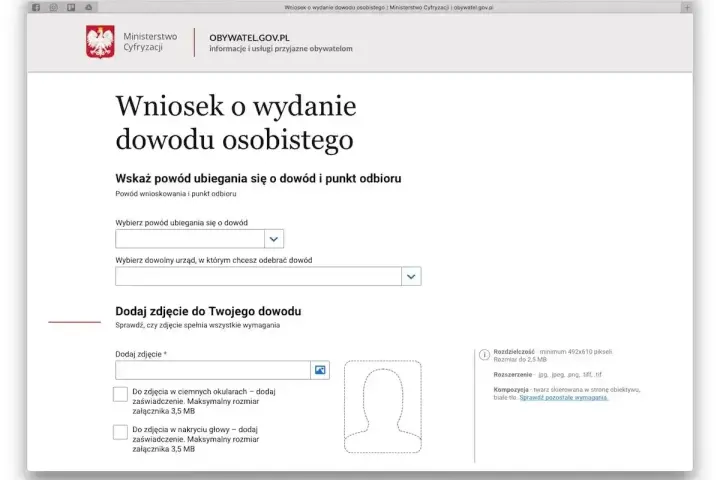Click the 'Do zdjęcia w nakryciu głowy' label
Viewport: 720px width, 480px height.
pyautogui.click(x=196, y=440)
